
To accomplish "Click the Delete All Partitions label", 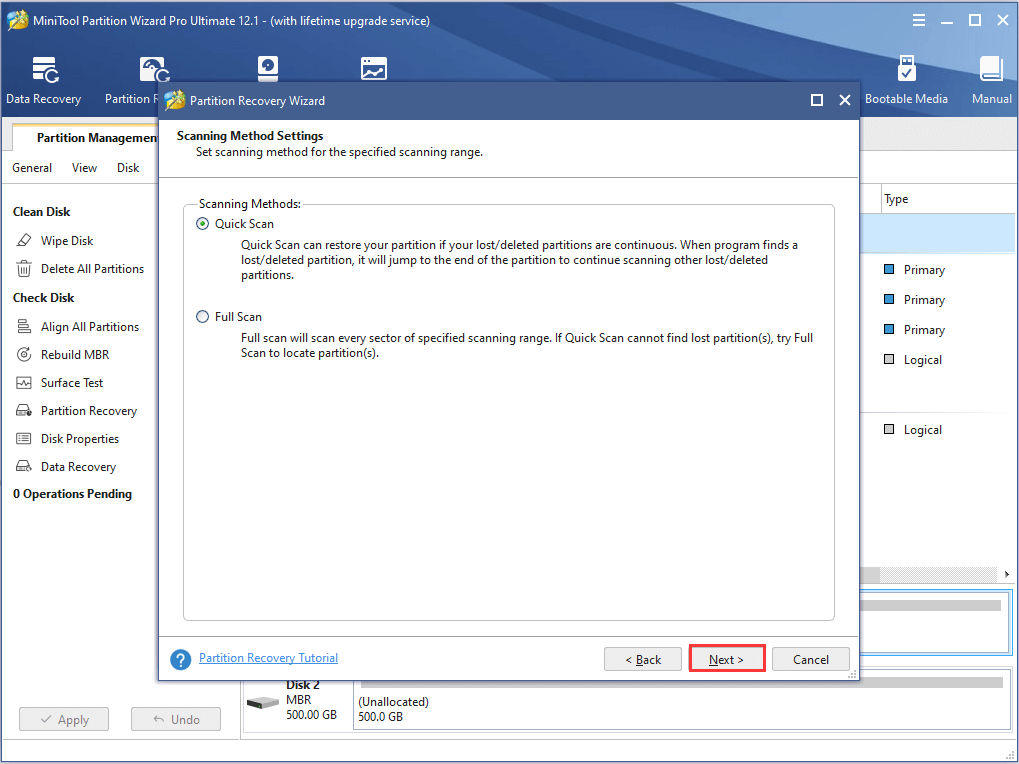I will (x=92, y=268).
